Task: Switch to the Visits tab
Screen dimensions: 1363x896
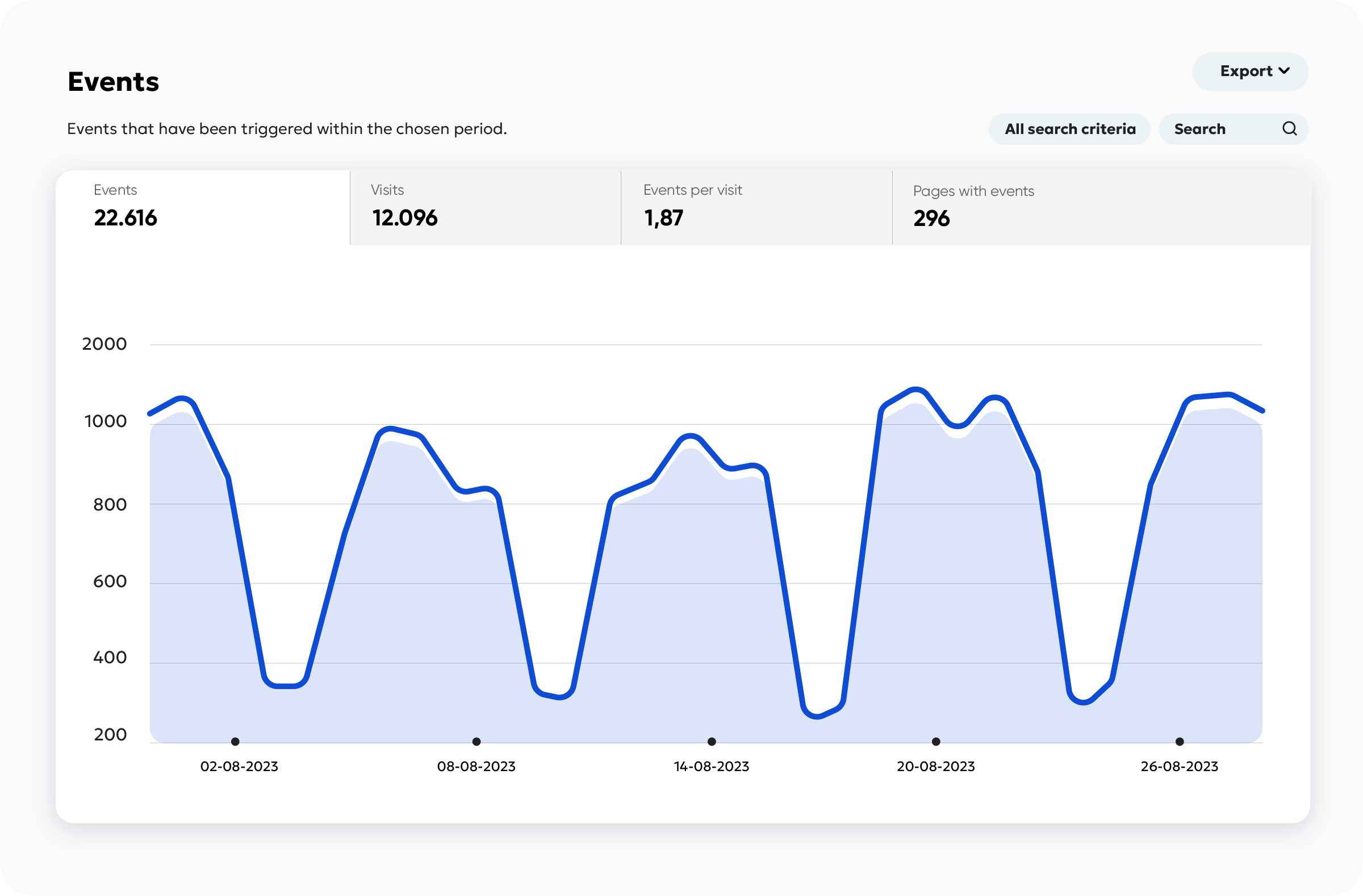Action: (485, 207)
